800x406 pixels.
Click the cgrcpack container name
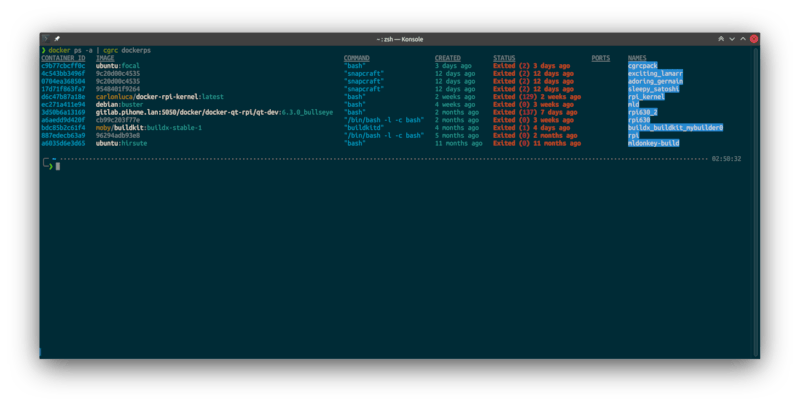(x=643, y=66)
